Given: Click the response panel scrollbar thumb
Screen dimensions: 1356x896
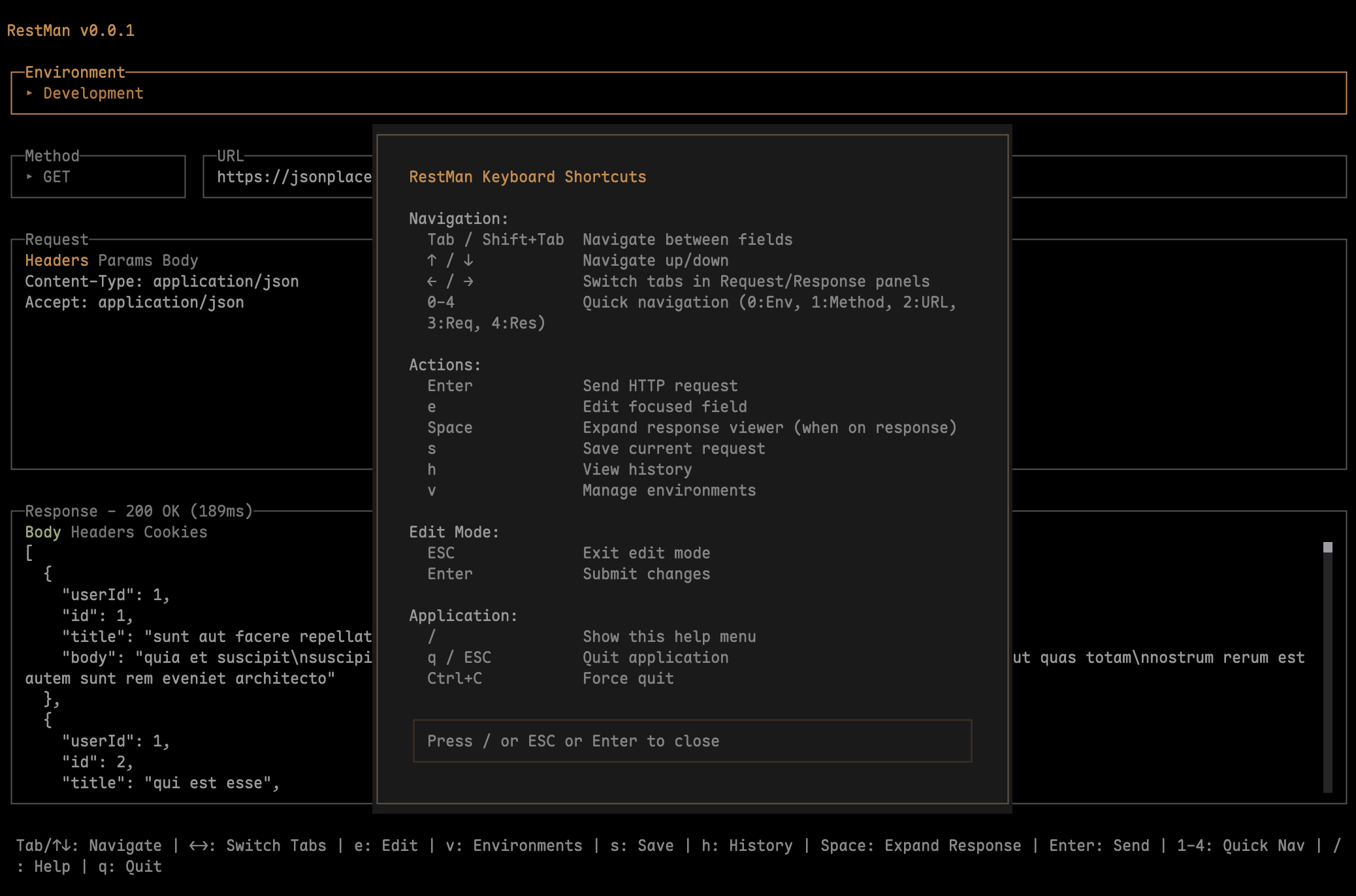Looking at the screenshot, I should click(x=1327, y=547).
